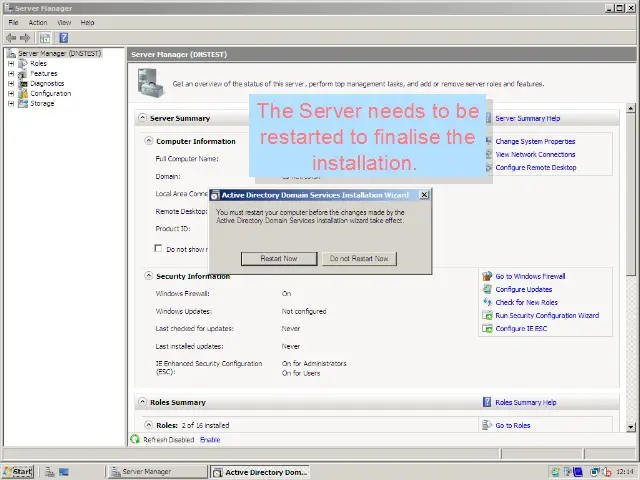Click the 12:14 system tray clock
640x480 pixels.
625,472
